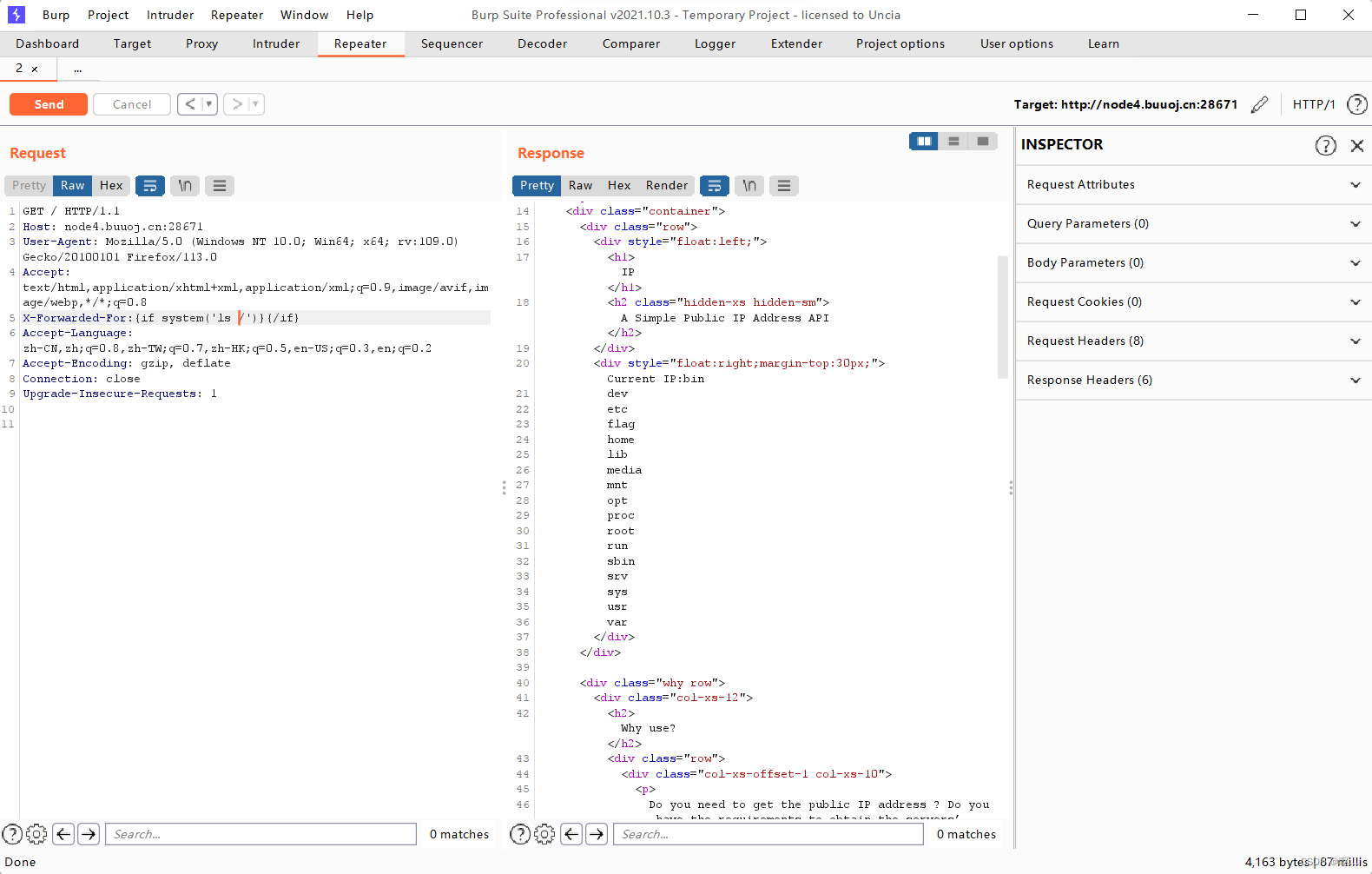Expand Request Attributes section
This screenshot has height=874, width=1372.
[1194, 184]
